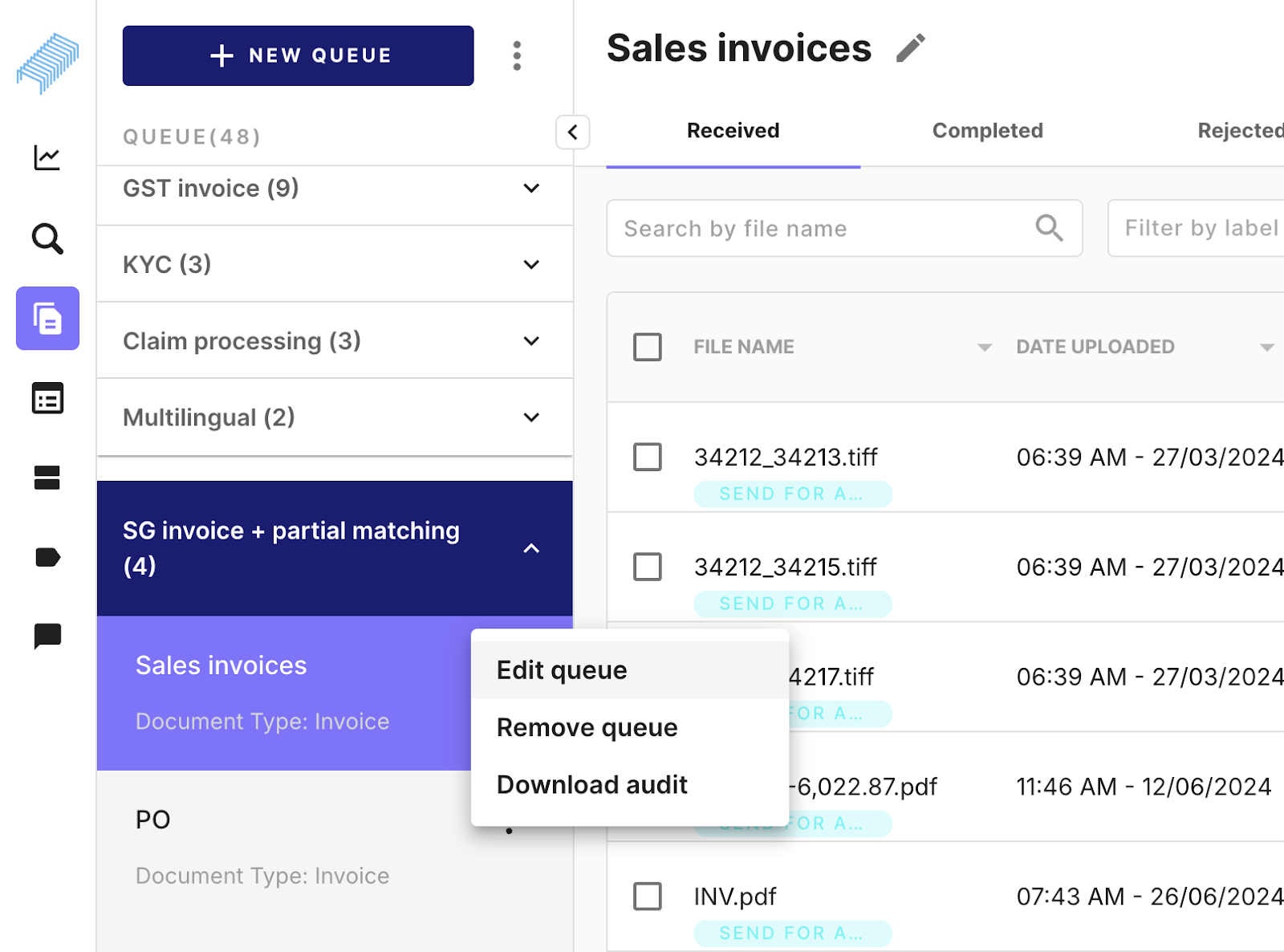Click Send For A… label under 34212_34215.tiff
The width and height of the screenshot is (1284, 952).
point(793,604)
